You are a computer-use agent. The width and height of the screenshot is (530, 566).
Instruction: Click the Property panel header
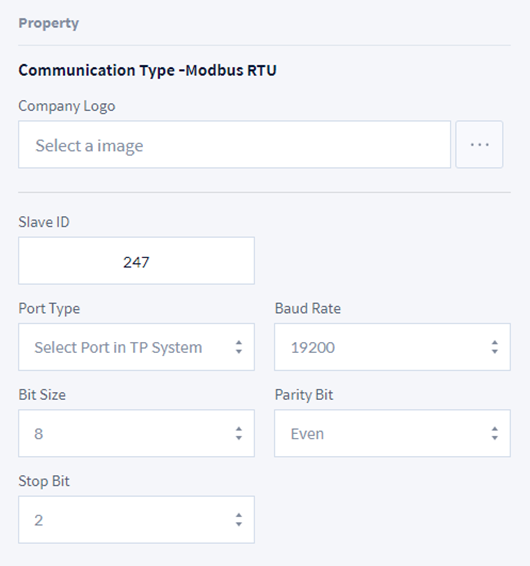[49, 23]
